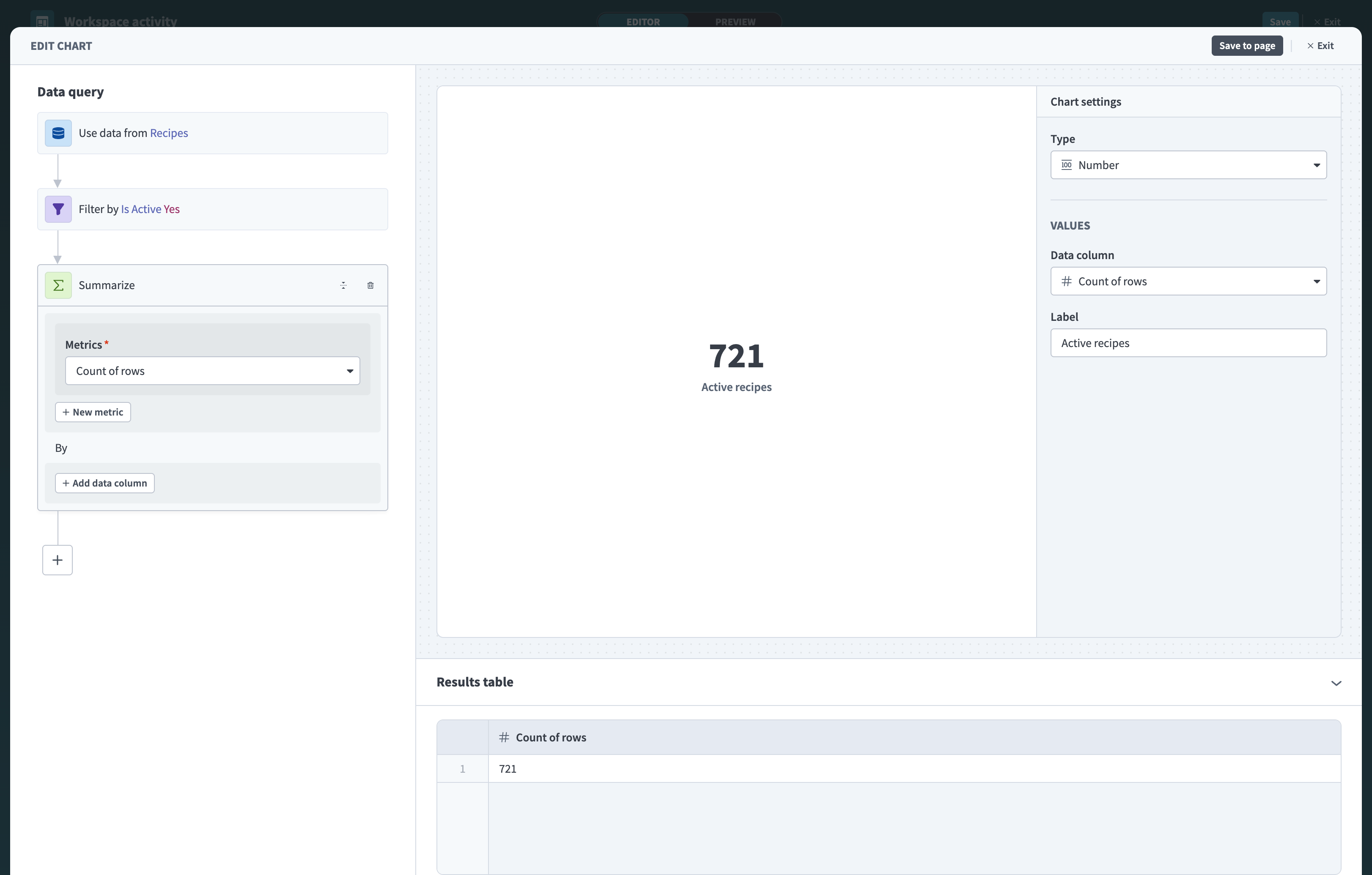
Task: Click the Save to page button
Action: coord(1247,46)
